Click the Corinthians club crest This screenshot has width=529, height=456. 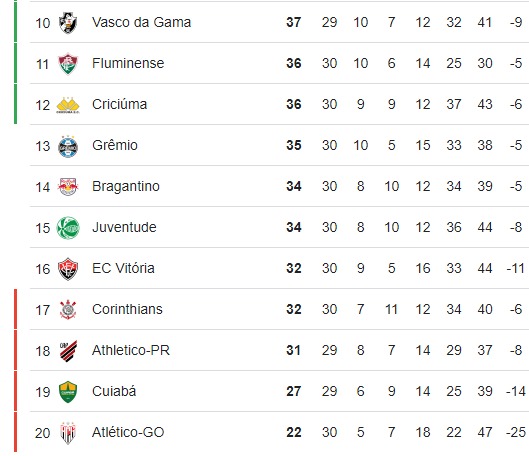(68, 310)
